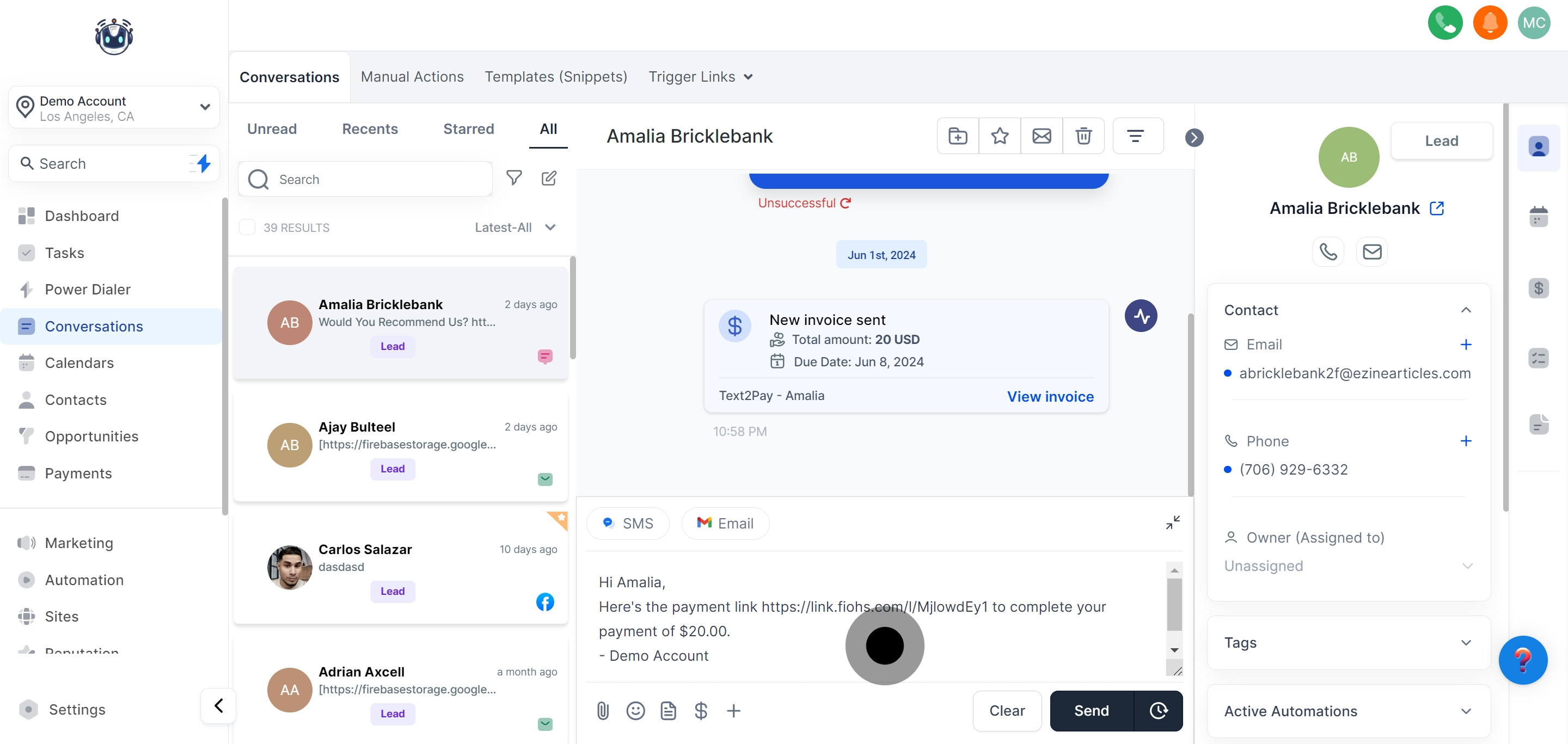Image resolution: width=1568 pixels, height=744 pixels.
Task: Open the emoji picker
Action: [x=635, y=710]
